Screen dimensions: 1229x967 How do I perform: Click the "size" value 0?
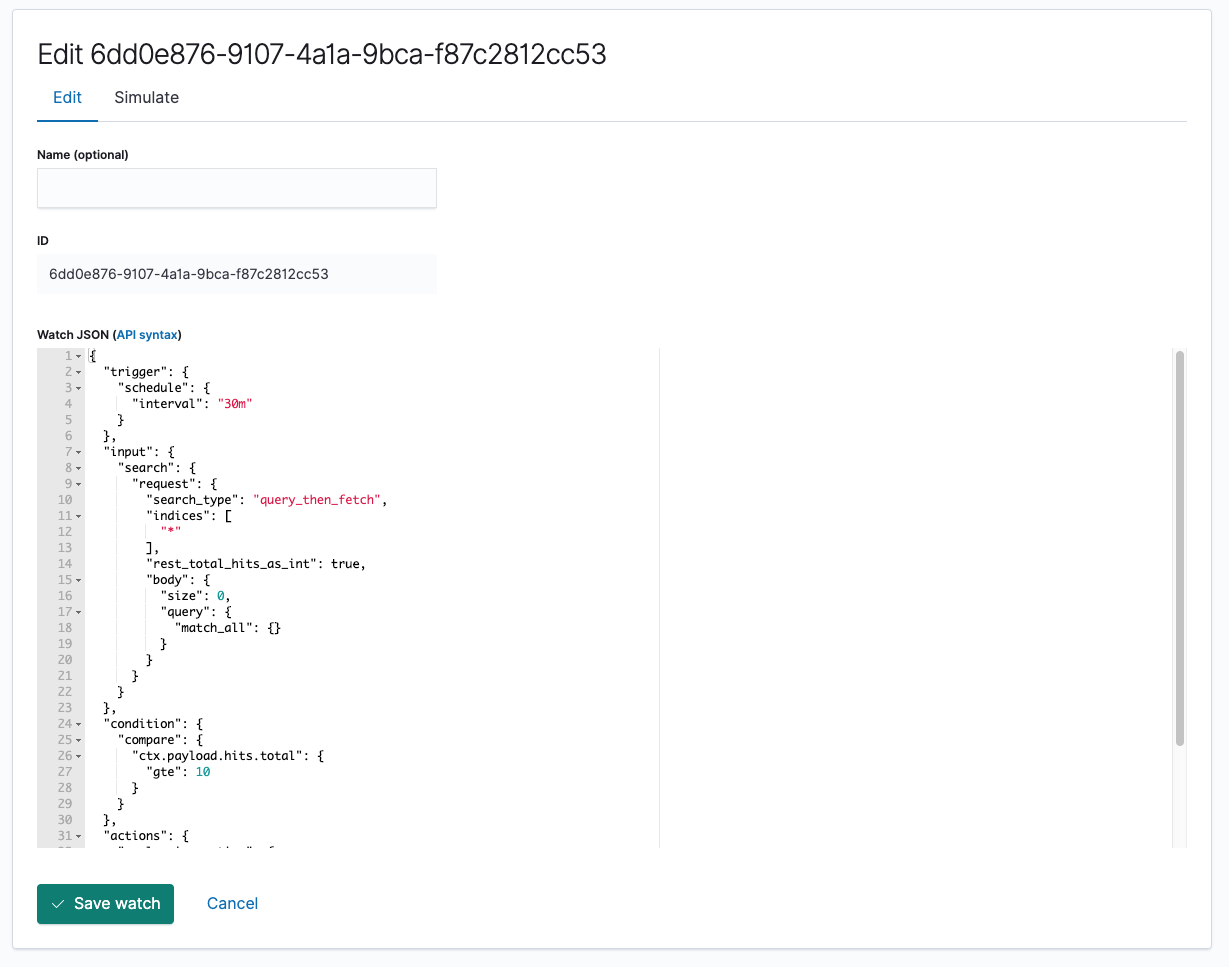[221, 596]
